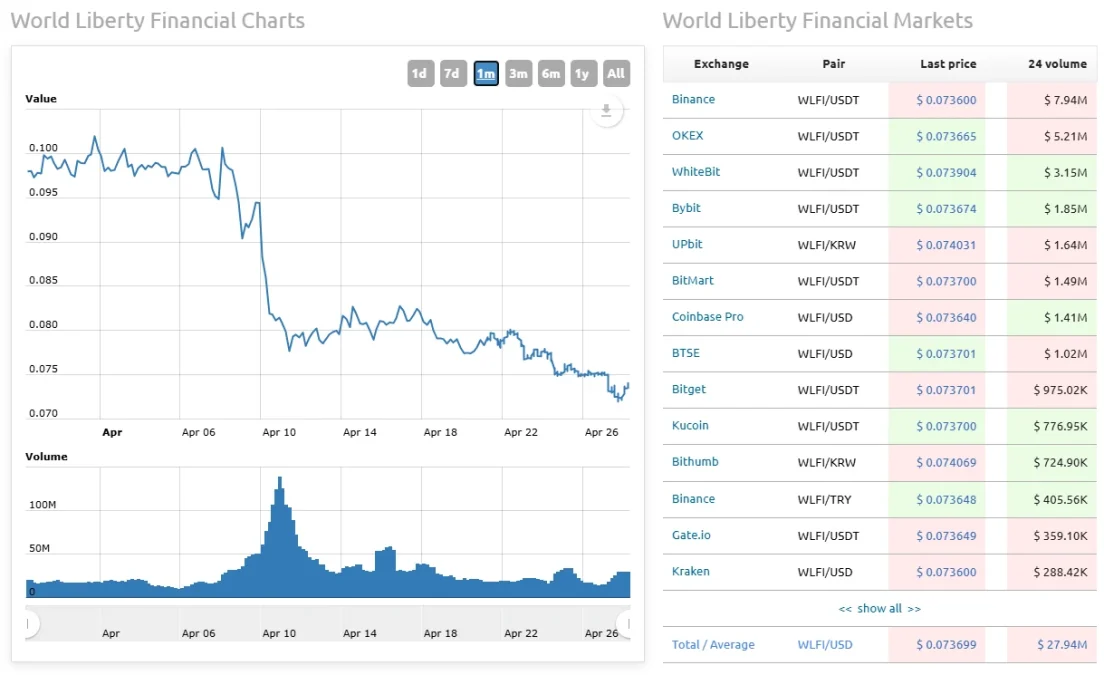Viewport: 1104px width, 675px height.
Task: View the 6m chart
Action: coord(550,73)
